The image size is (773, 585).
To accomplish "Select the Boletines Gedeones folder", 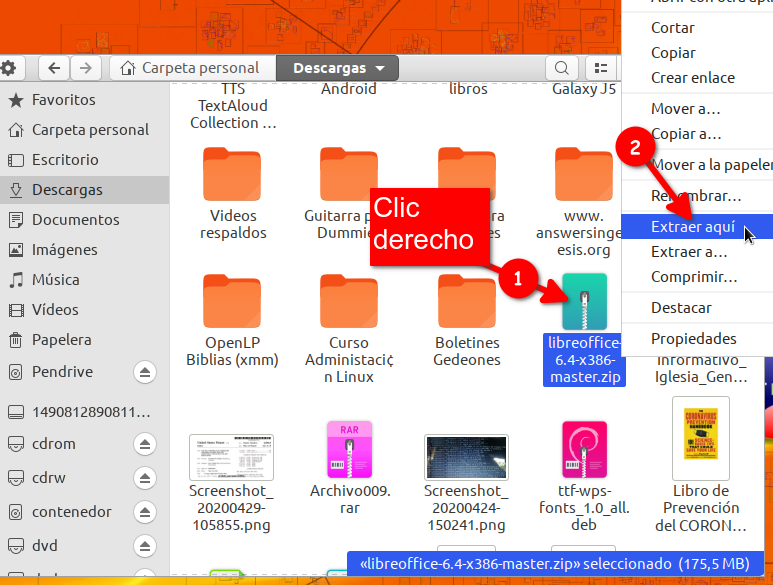I will pyautogui.click(x=467, y=301).
